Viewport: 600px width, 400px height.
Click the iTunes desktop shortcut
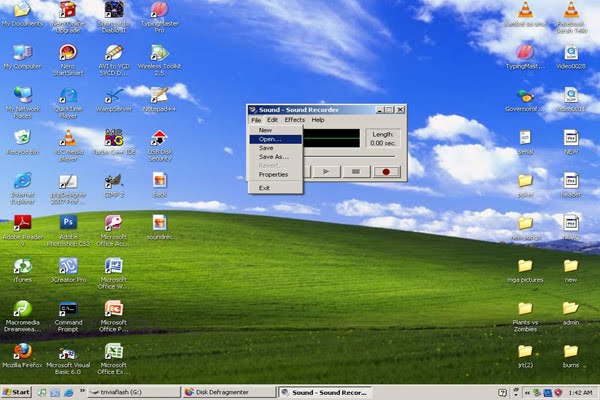pyautogui.click(x=23, y=270)
